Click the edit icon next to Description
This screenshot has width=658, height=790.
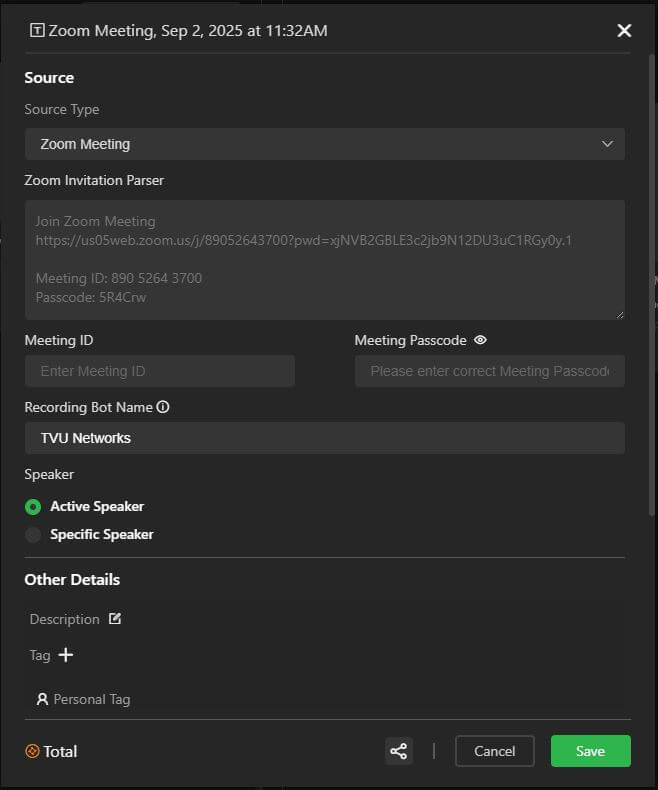click(x=115, y=619)
